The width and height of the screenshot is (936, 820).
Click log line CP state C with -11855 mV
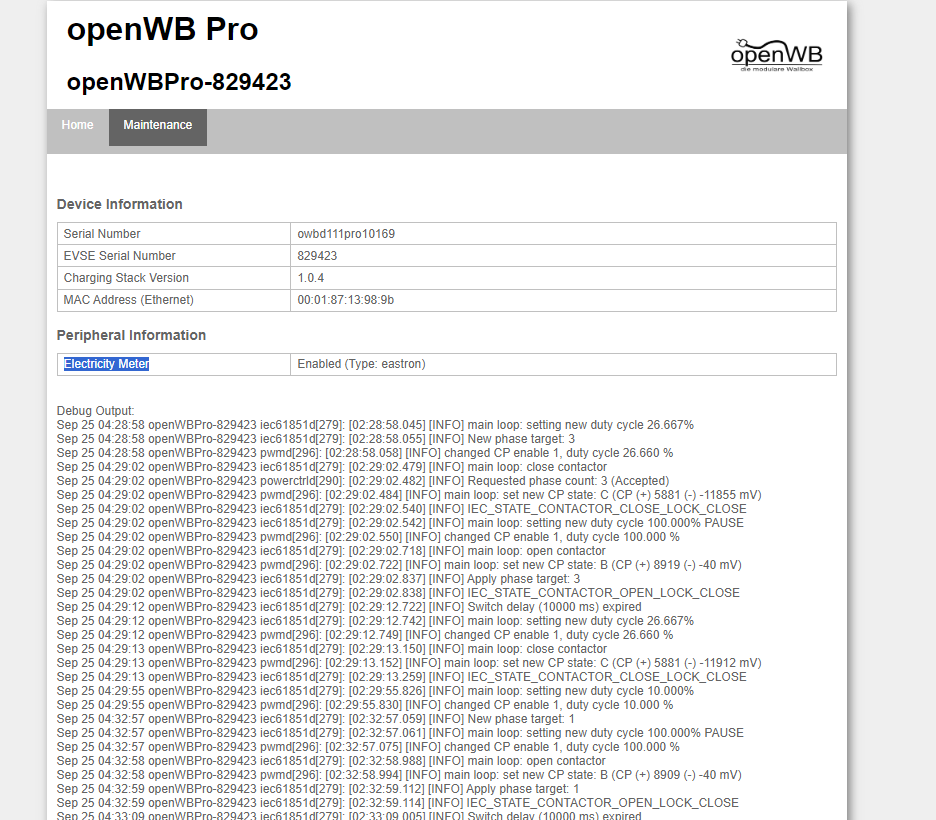[x=409, y=495]
